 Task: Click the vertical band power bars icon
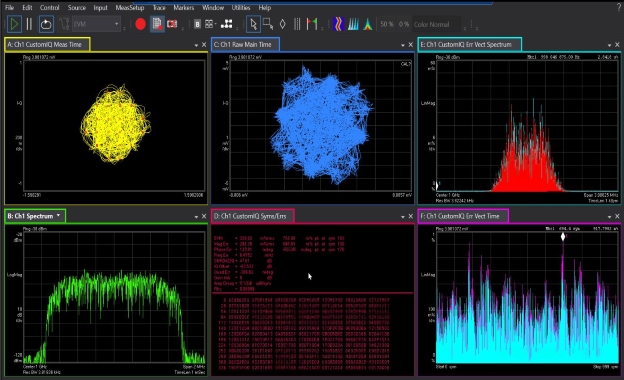[x=297, y=24]
